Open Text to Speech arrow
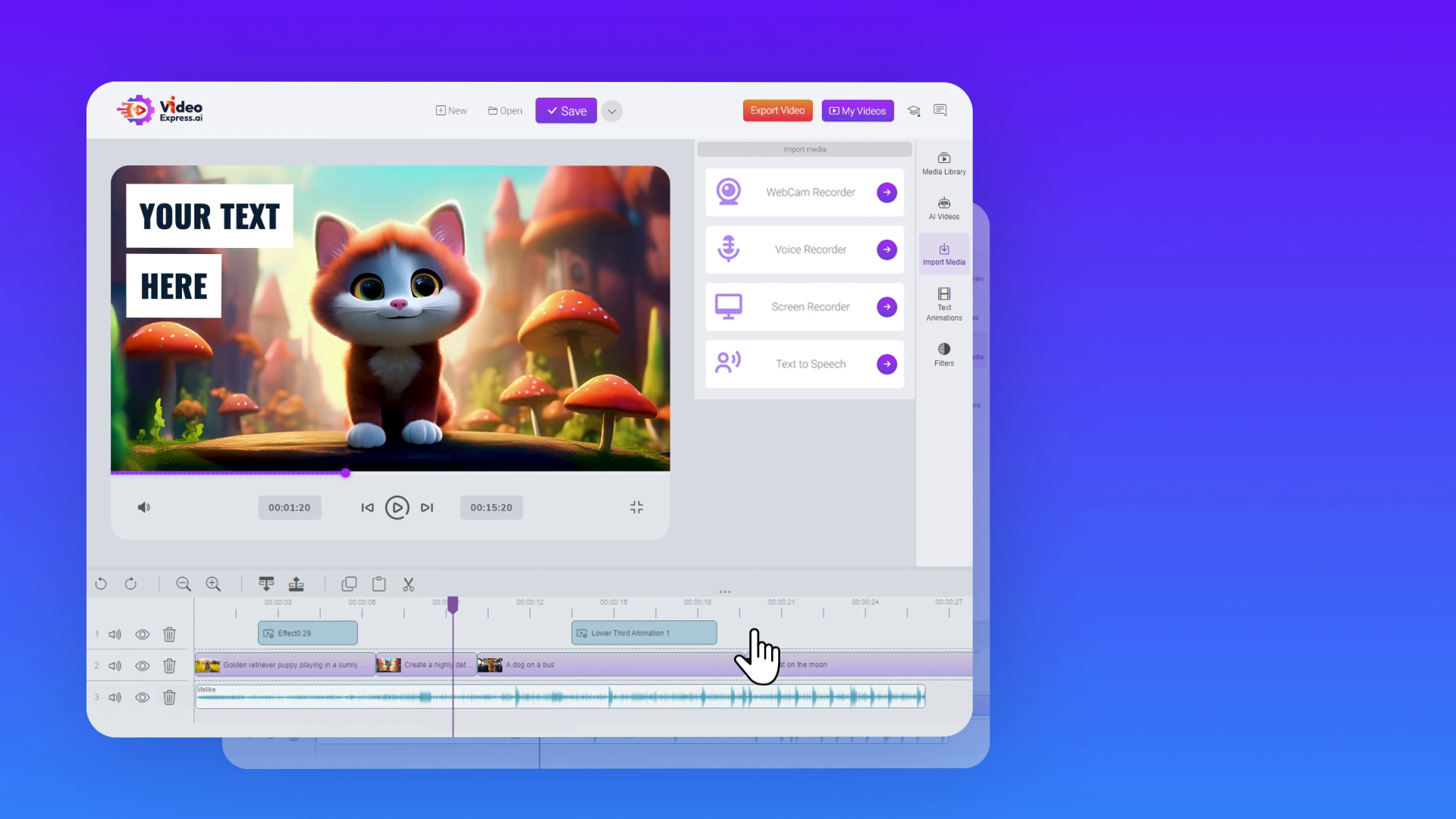Viewport: 1456px width, 819px height. [886, 364]
